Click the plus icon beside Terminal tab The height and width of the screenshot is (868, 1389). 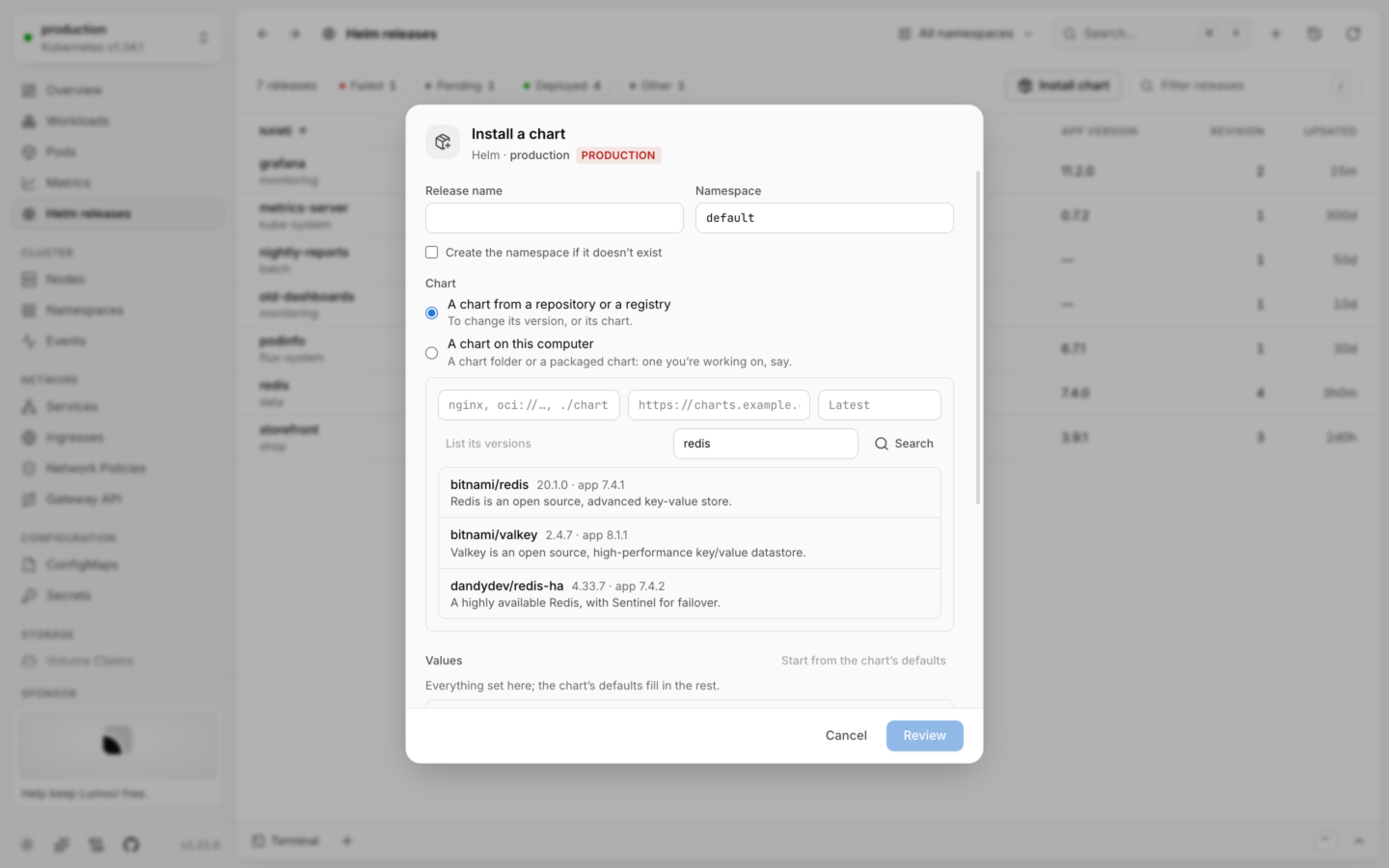point(347,841)
